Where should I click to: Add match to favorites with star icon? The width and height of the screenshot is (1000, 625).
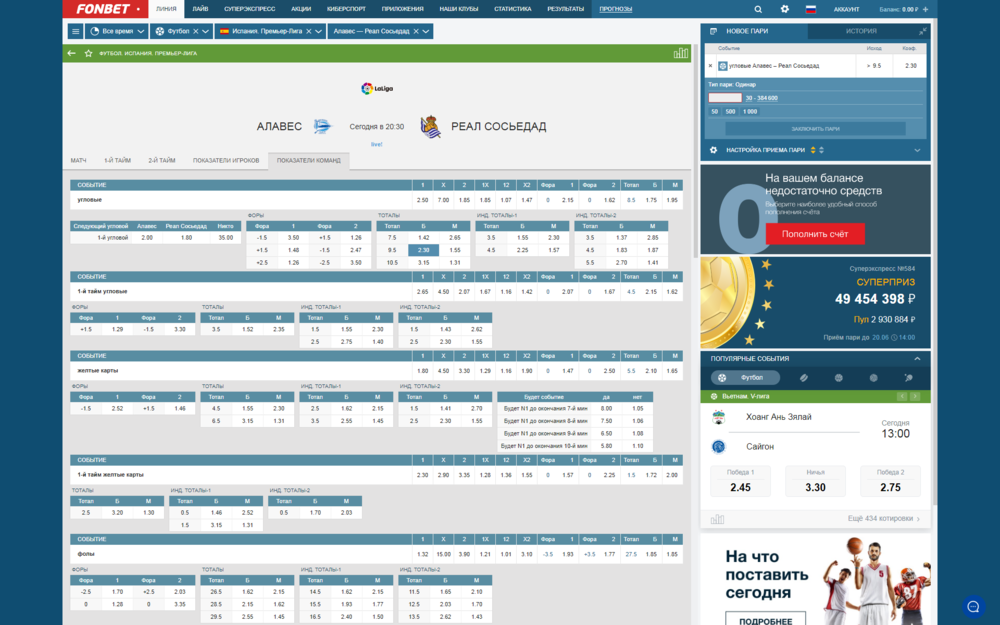click(89, 54)
